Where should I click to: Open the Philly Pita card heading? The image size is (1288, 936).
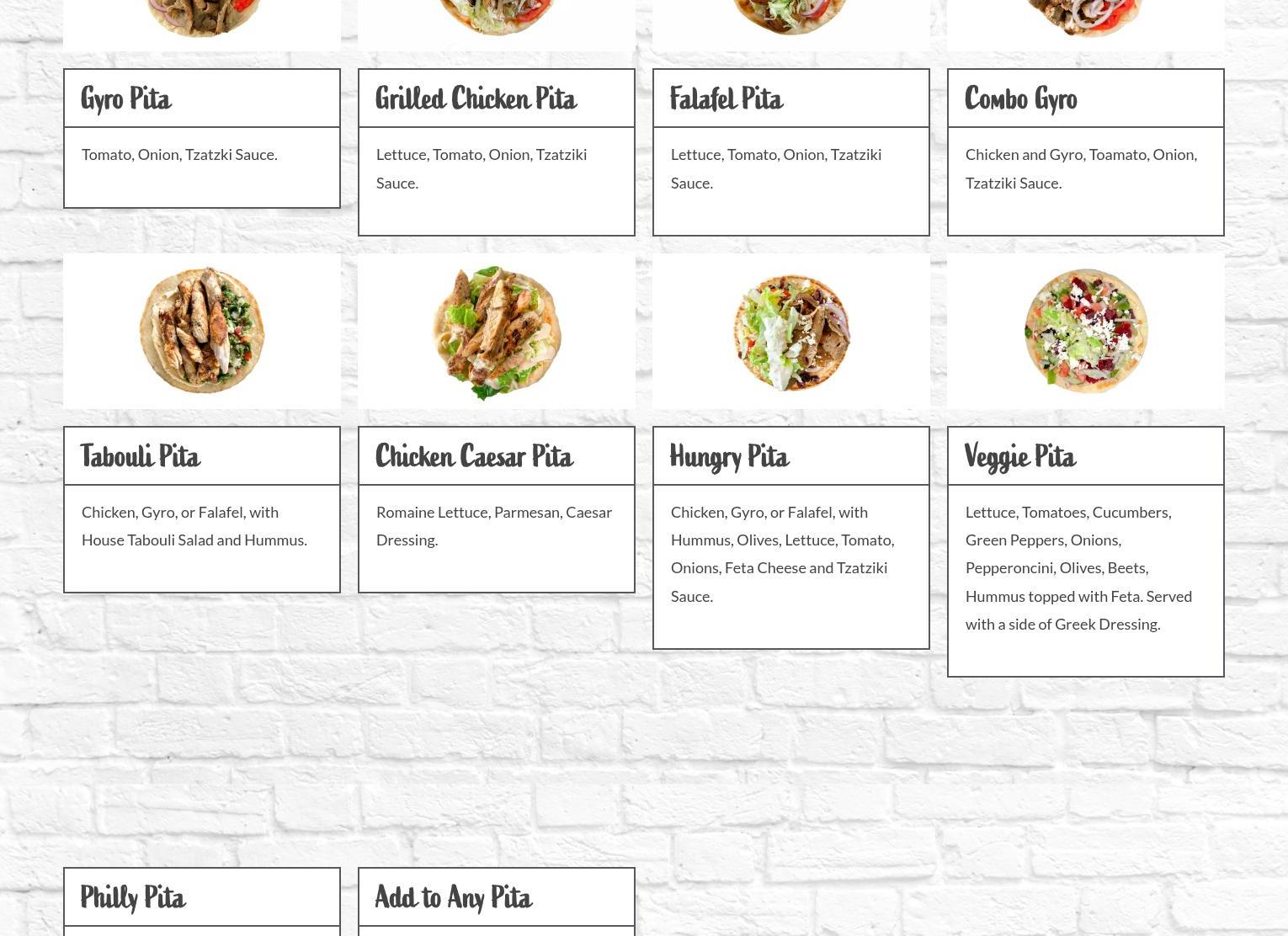pyautogui.click(x=133, y=898)
